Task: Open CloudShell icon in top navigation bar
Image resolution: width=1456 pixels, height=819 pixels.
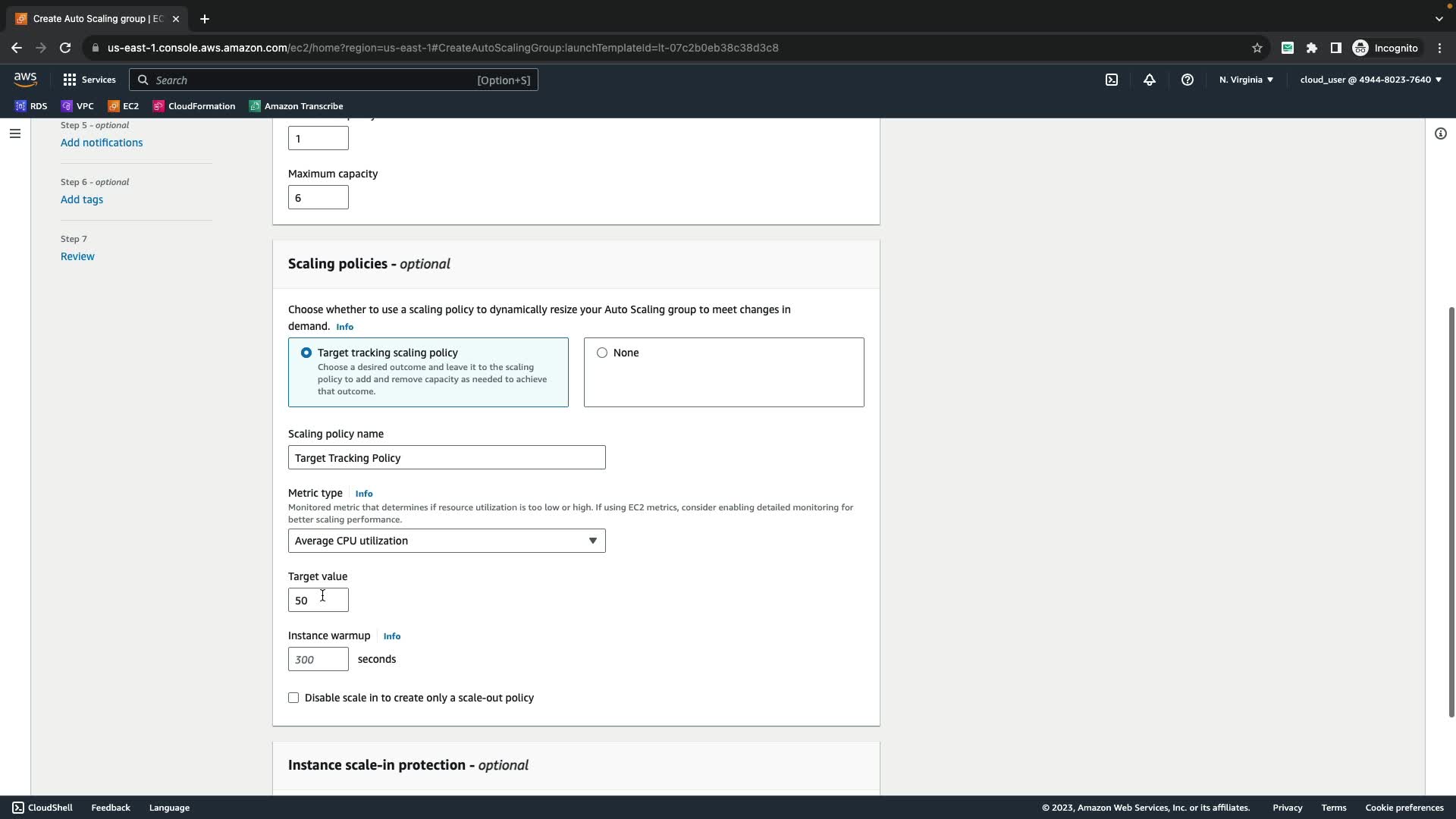Action: 1111,80
